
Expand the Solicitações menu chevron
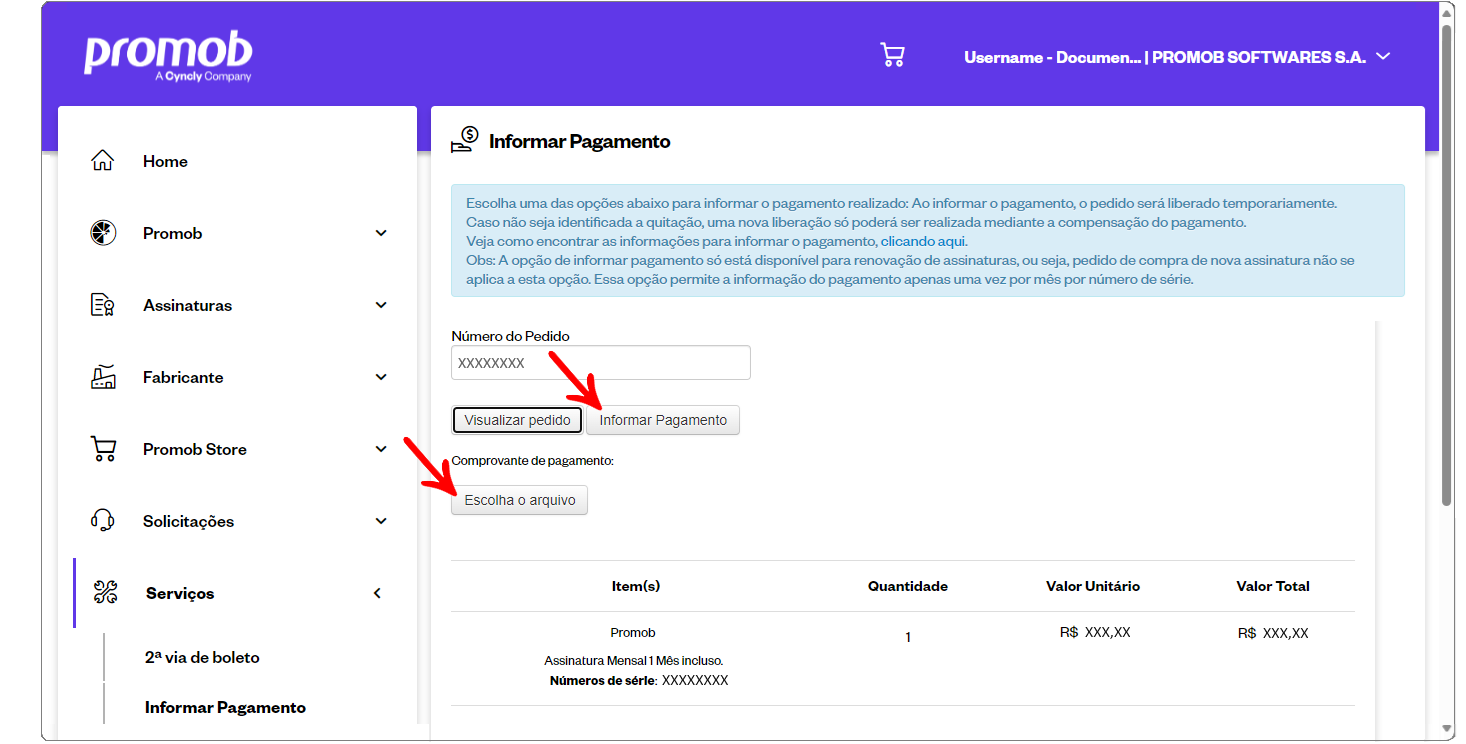(x=381, y=521)
